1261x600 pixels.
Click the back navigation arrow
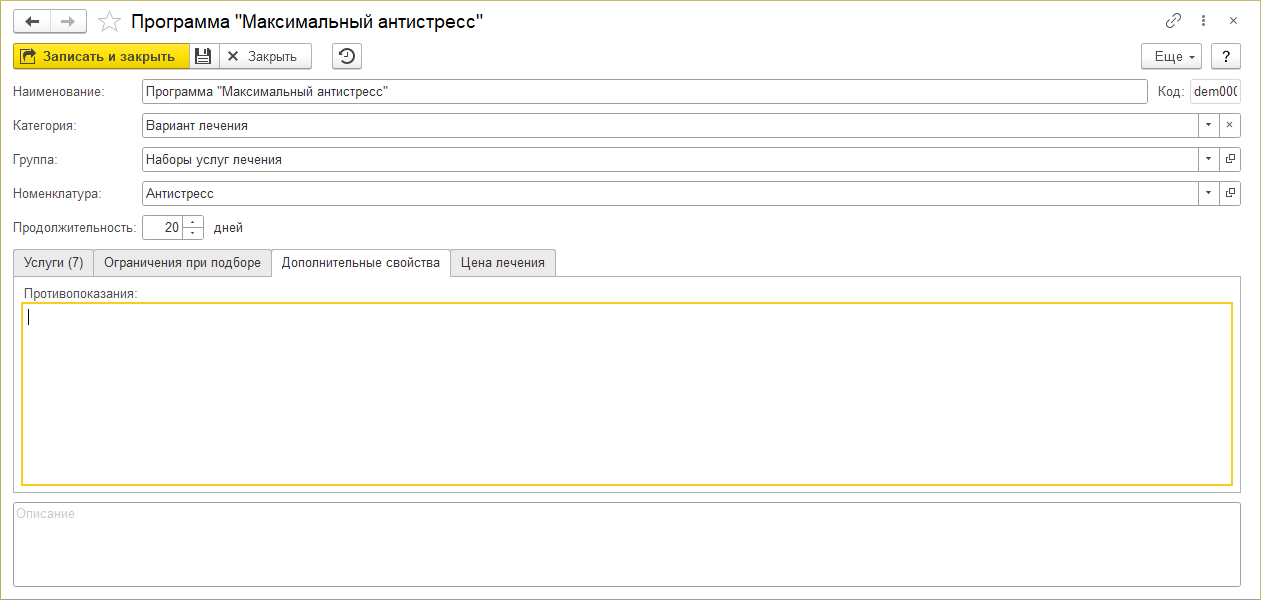click(x=31, y=21)
